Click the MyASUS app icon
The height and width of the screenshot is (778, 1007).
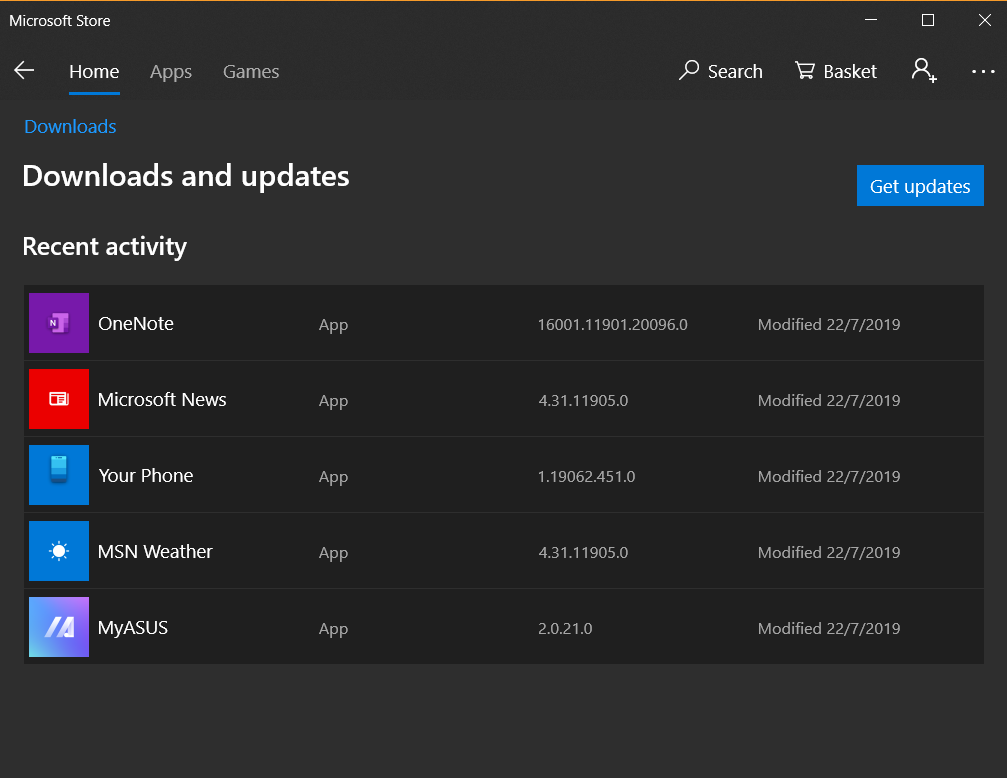pos(59,627)
